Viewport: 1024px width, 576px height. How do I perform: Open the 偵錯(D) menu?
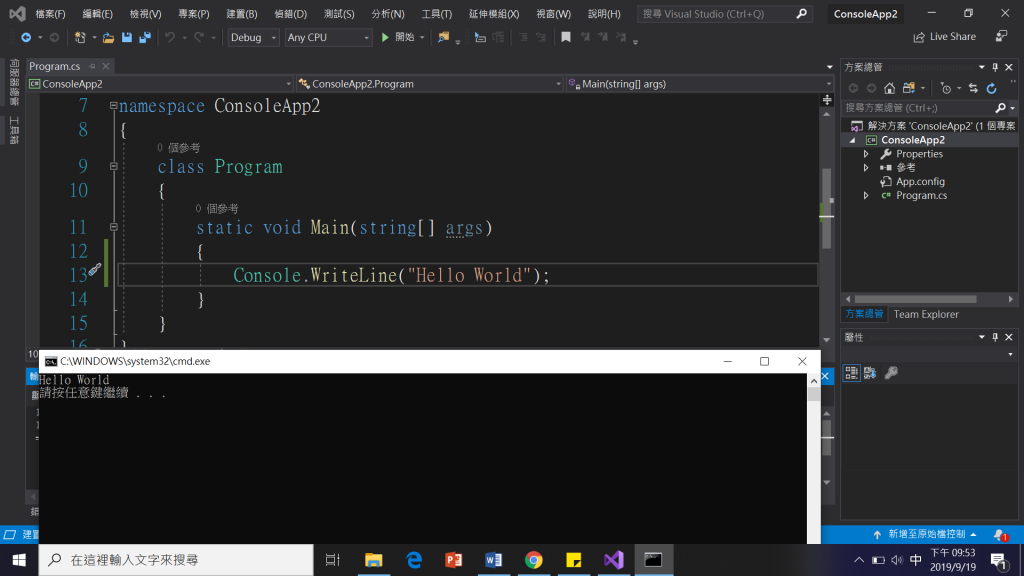pyautogui.click(x=291, y=14)
